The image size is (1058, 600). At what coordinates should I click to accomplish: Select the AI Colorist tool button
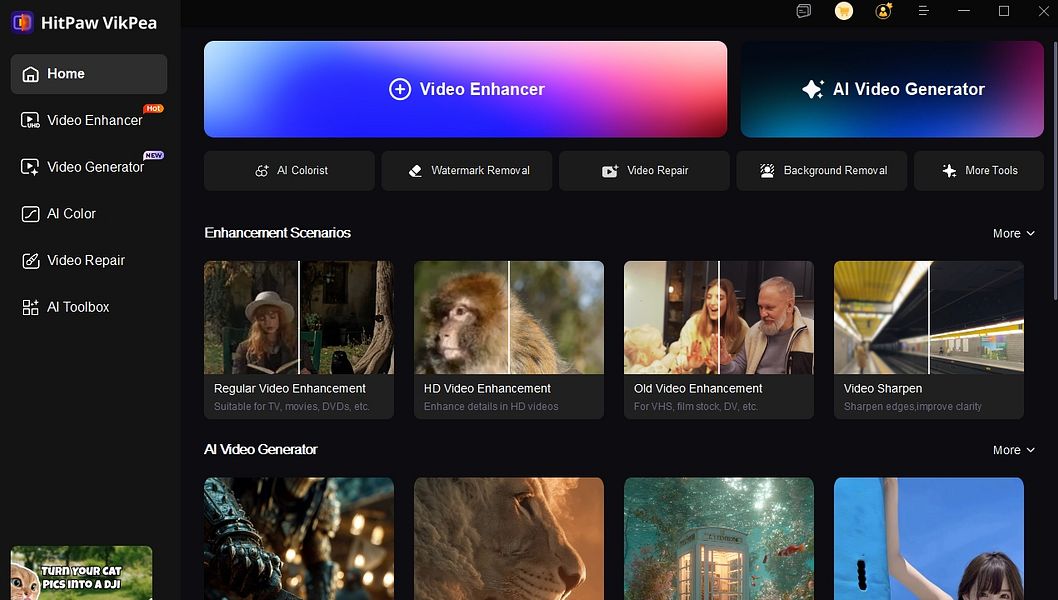[x=289, y=171]
